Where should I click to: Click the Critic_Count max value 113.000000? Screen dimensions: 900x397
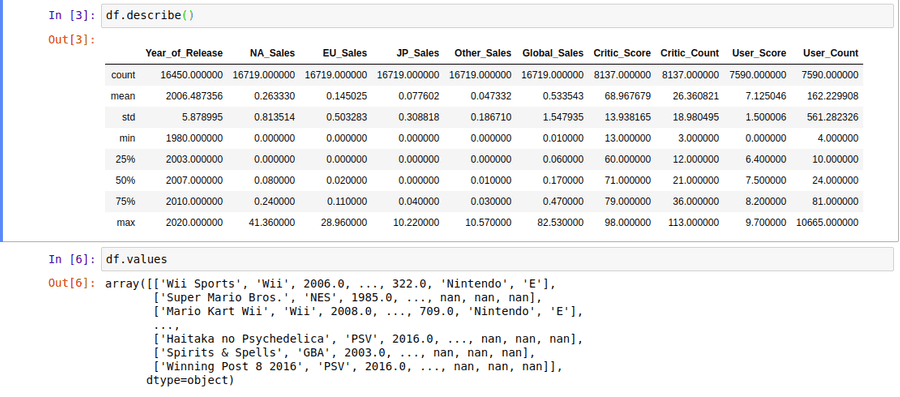693,222
